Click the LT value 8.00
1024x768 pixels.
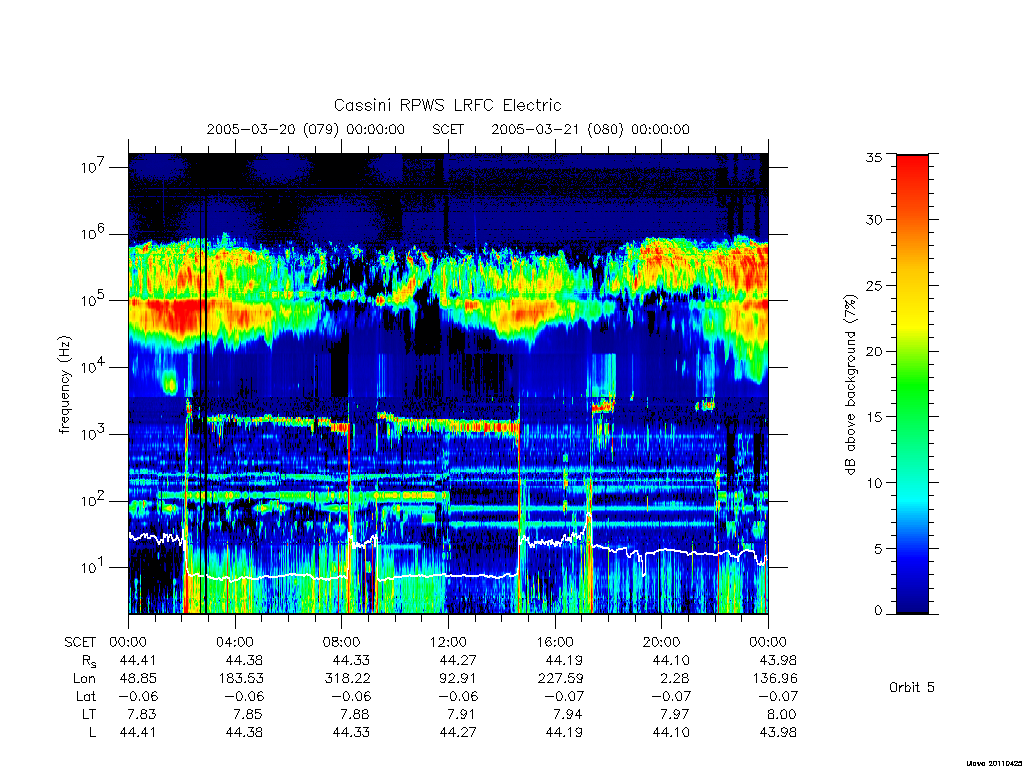(x=781, y=714)
